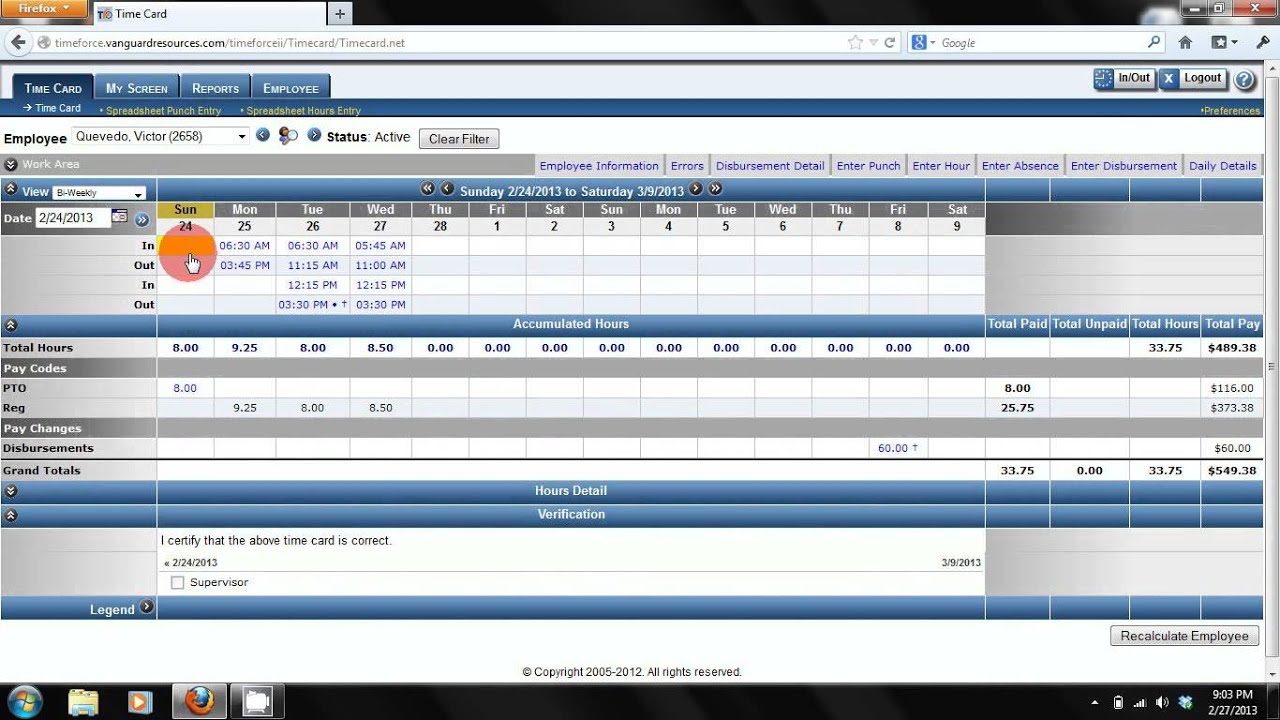Jump forward with double-right pay period arrow

tap(715, 189)
